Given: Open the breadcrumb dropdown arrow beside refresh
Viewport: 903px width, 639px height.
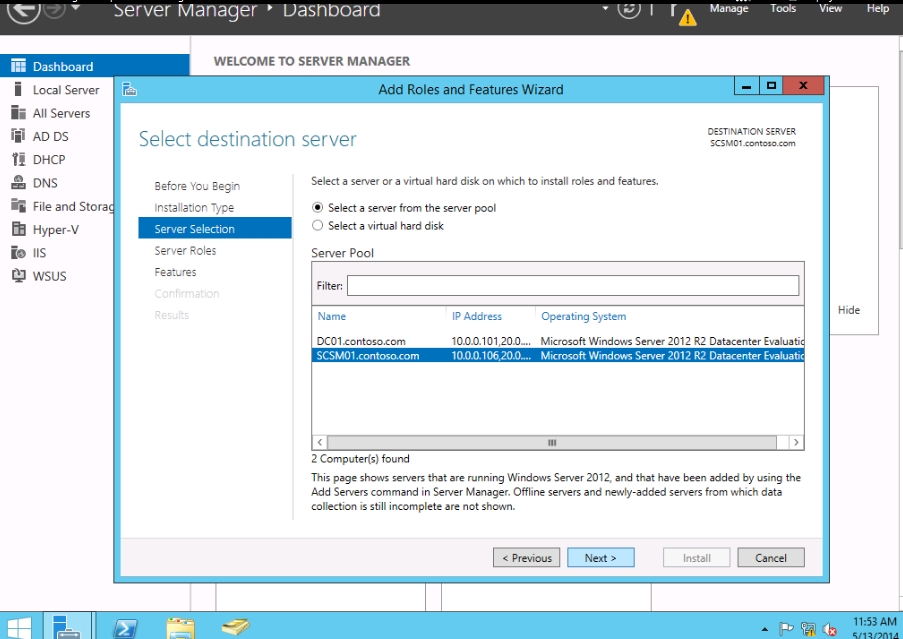Looking at the screenshot, I should pyautogui.click(x=604, y=9).
